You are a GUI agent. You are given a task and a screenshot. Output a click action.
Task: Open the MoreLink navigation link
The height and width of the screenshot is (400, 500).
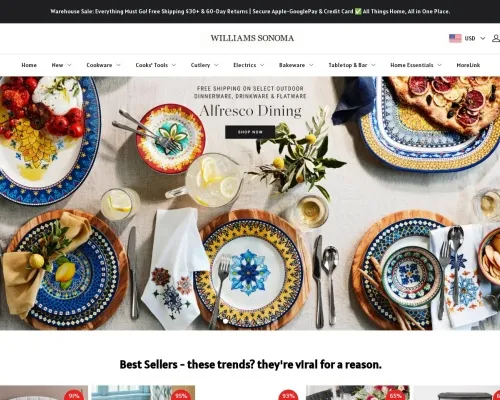[x=468, y=65]
